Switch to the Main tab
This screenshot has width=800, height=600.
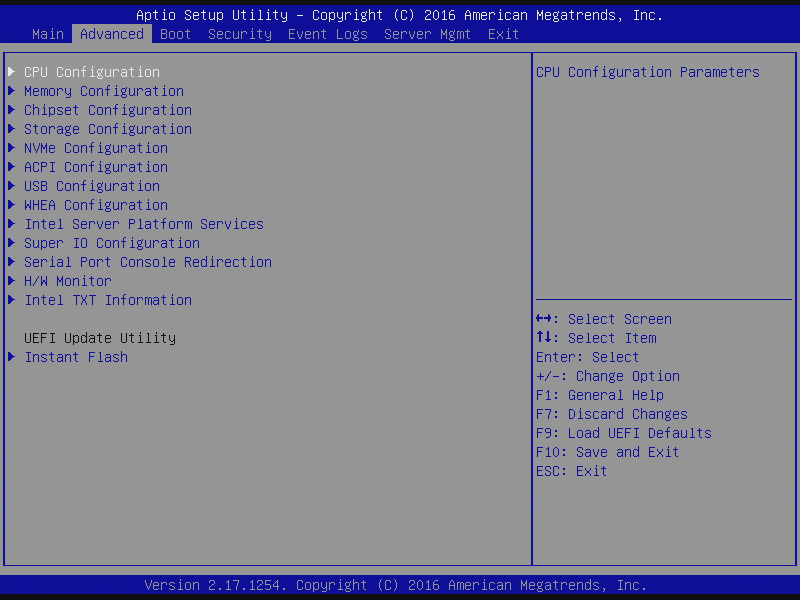pos(48,34)
